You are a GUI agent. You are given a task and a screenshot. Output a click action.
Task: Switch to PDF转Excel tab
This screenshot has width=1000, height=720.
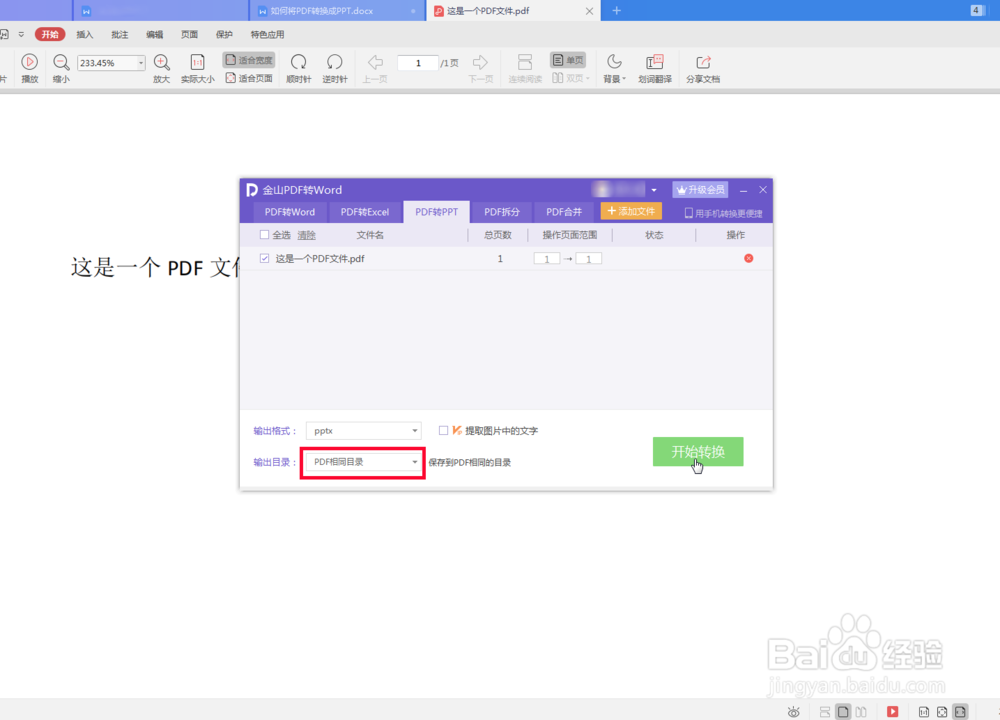point(365,212)
